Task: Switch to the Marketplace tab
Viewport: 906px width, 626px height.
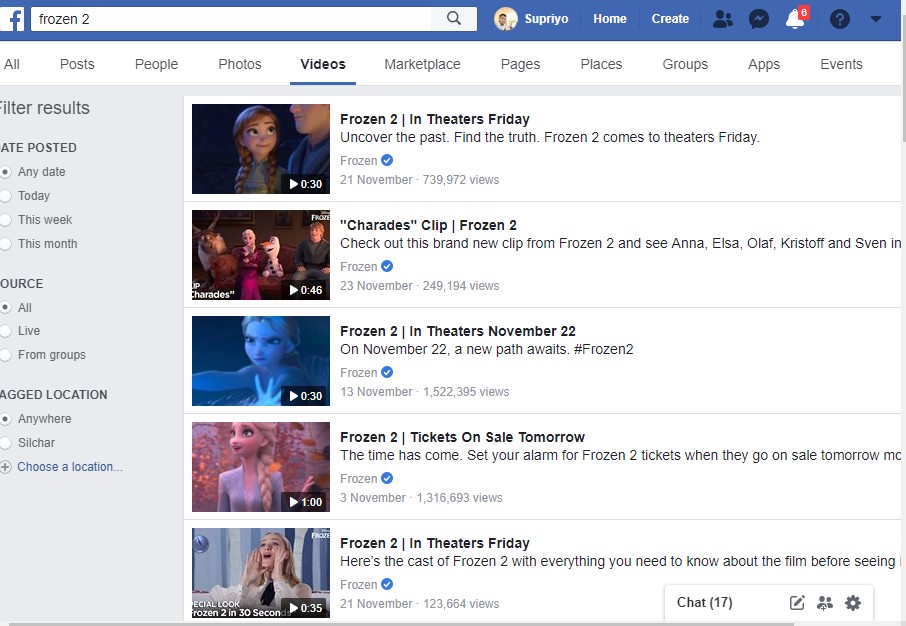Action: click(422, 64)
